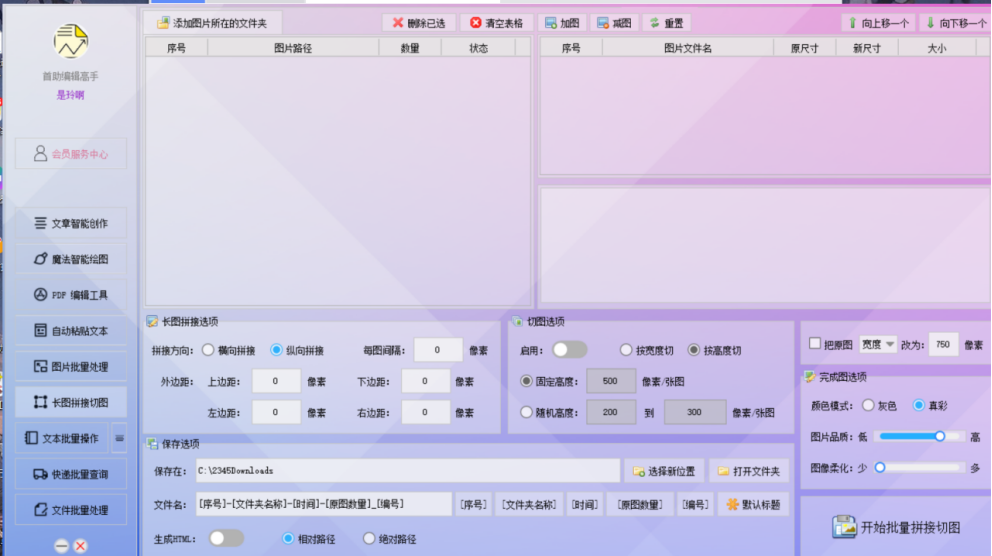Click 下边距 input field
The image size is (992, 556).
425,381
